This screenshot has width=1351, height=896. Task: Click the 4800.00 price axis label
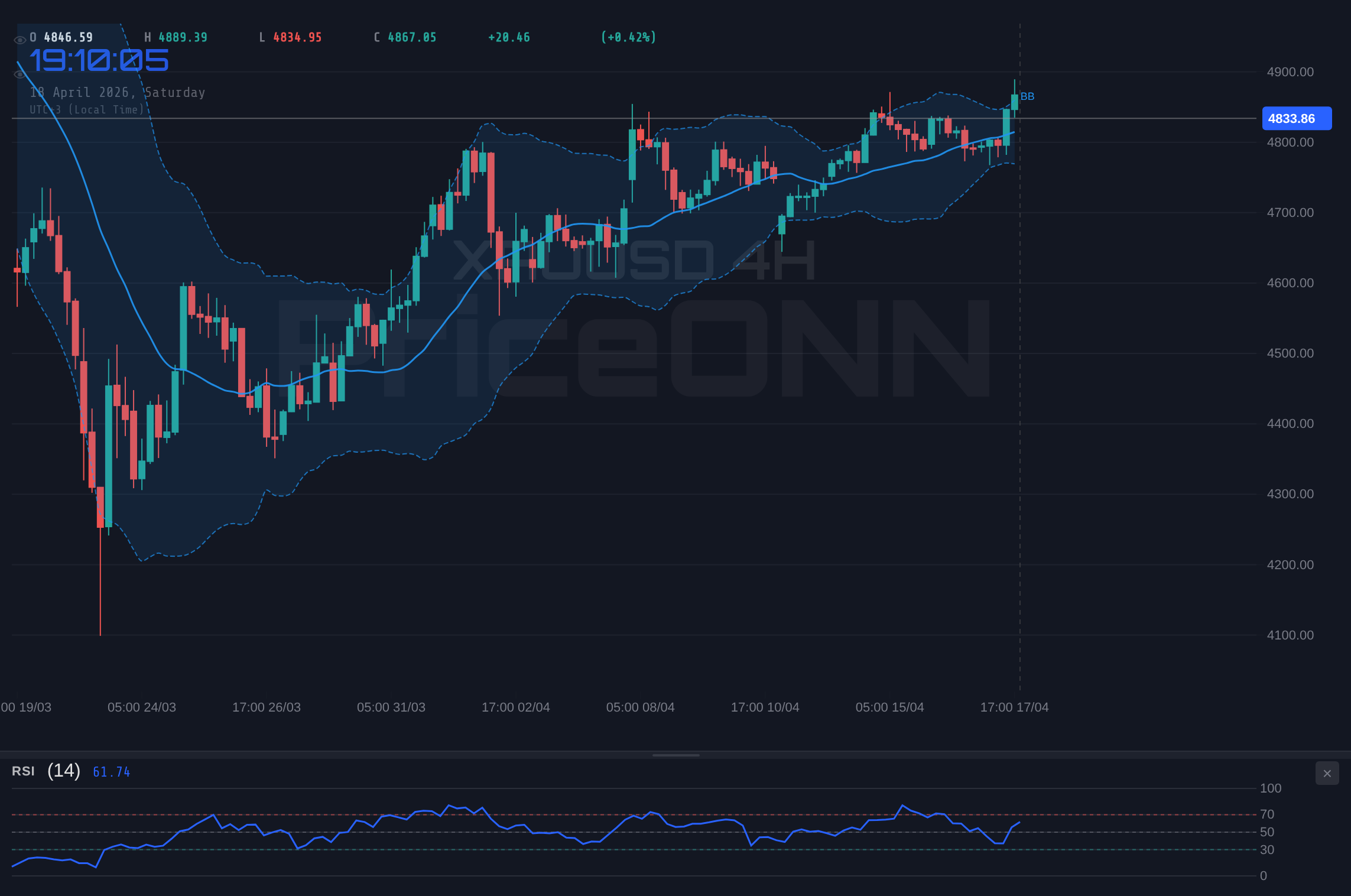tap(1290, 142)
